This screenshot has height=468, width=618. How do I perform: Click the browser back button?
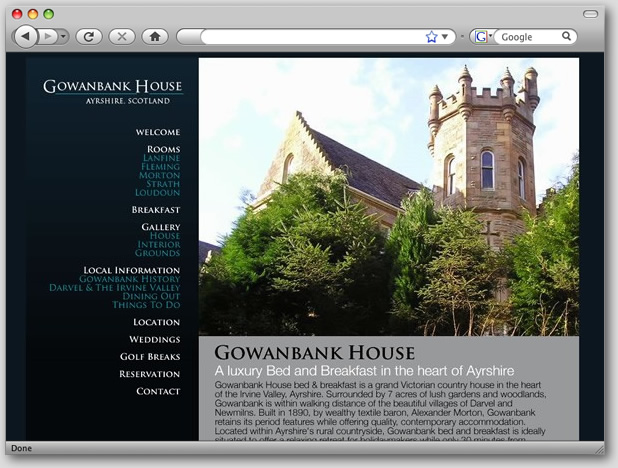click(x=25, y=36)
